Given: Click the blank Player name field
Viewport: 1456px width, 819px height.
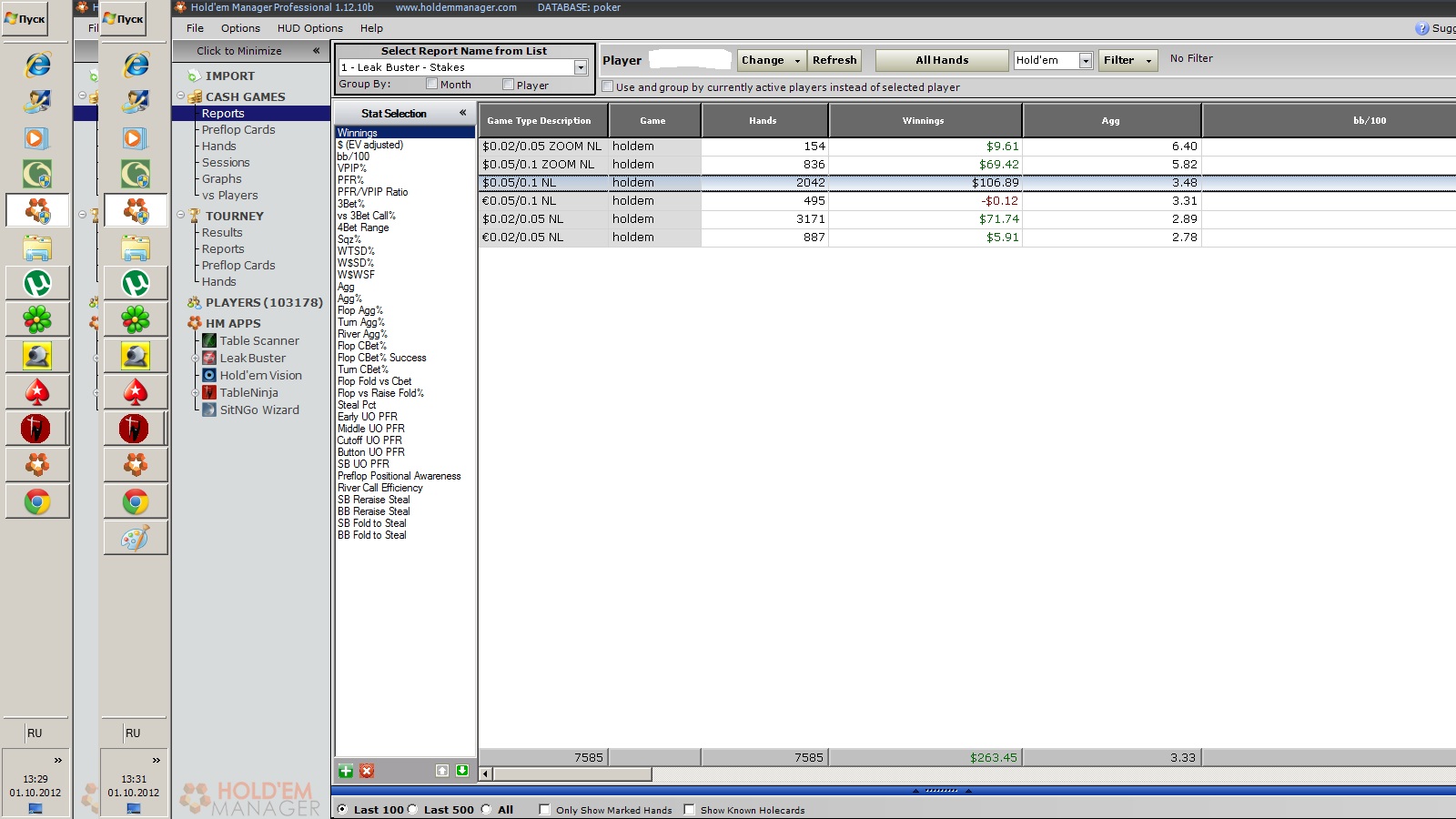Looking at the screenshot, I should (x=690, y=60).
